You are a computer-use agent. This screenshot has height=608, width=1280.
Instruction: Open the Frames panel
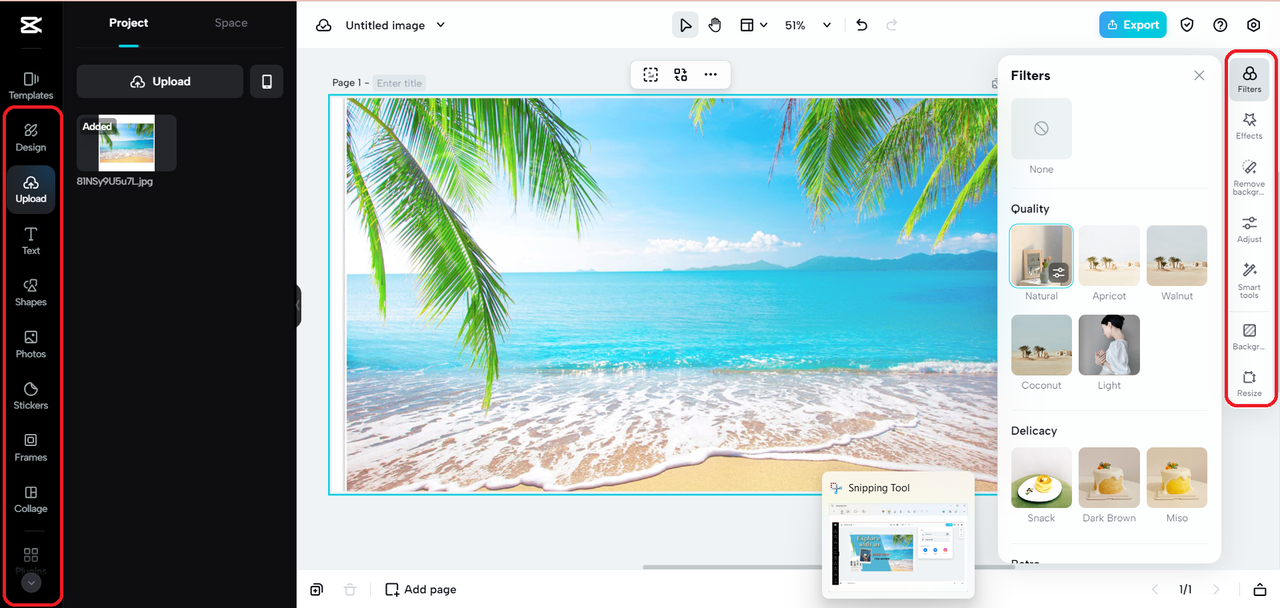(x=31, y=448)
